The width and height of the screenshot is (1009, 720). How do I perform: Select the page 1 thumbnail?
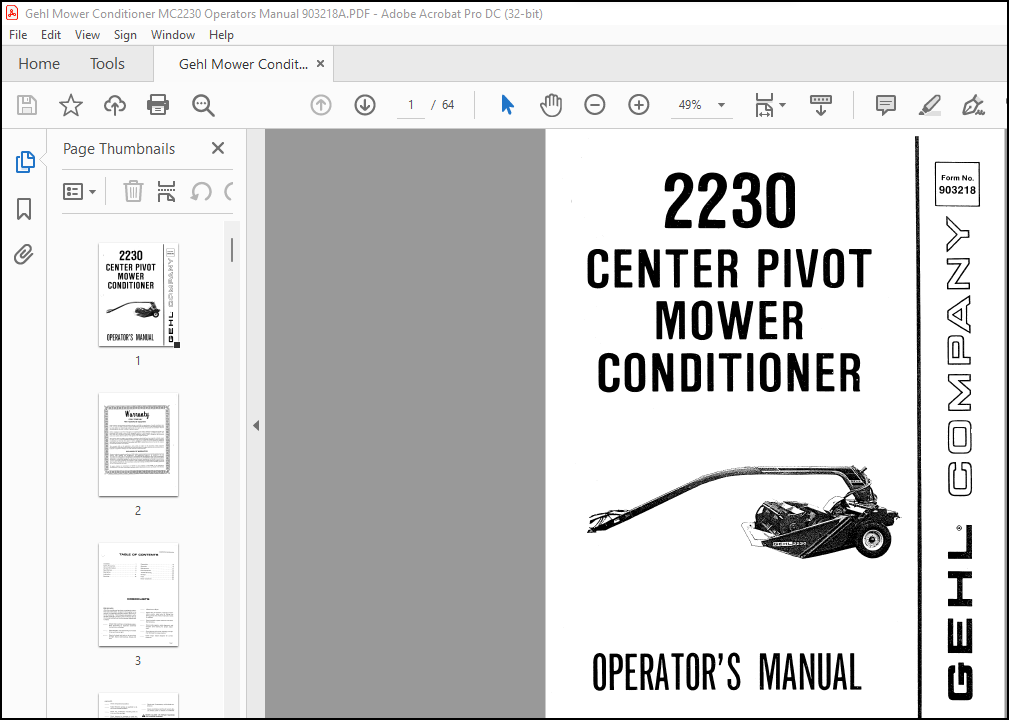tap(138, 295)
